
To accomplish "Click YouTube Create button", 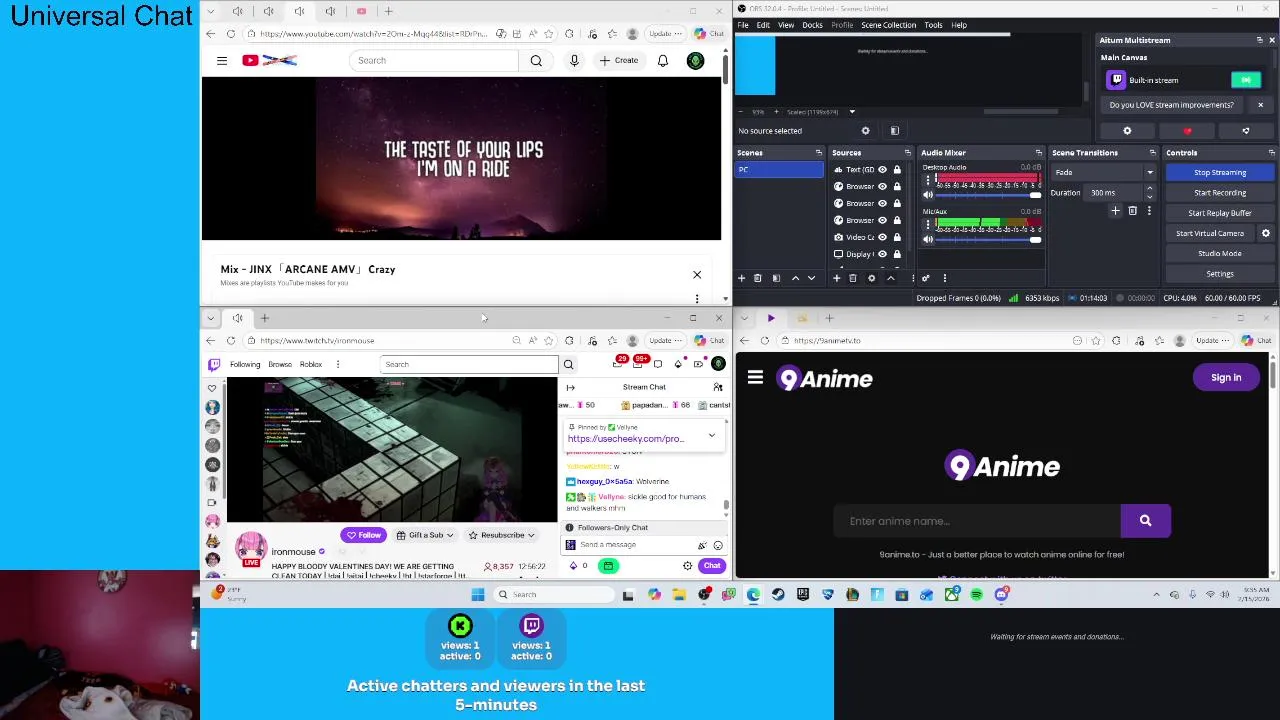I will (619, 61).
